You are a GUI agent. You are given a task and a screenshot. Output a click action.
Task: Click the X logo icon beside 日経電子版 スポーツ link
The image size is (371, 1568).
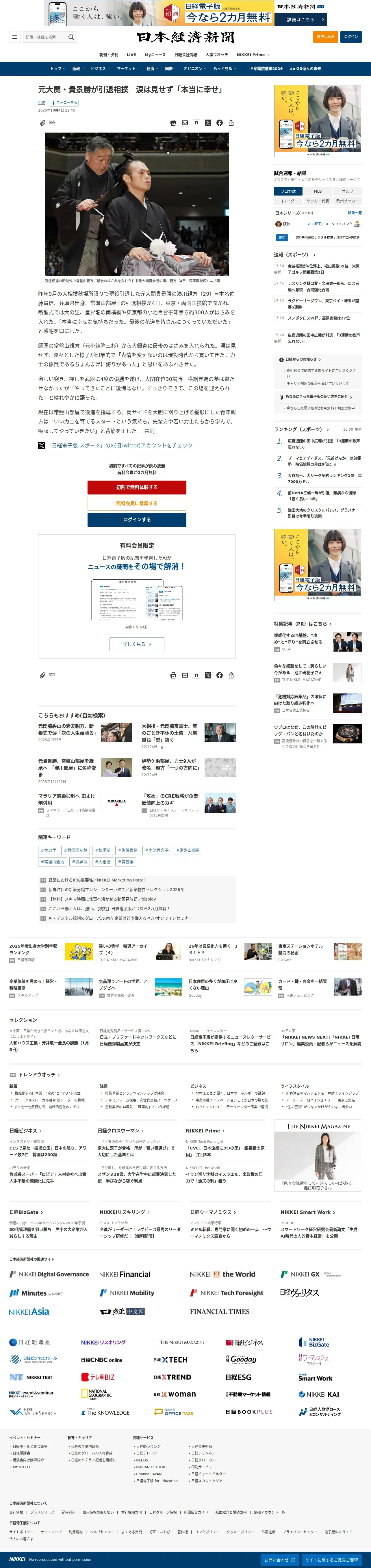[x=41, y=446]
